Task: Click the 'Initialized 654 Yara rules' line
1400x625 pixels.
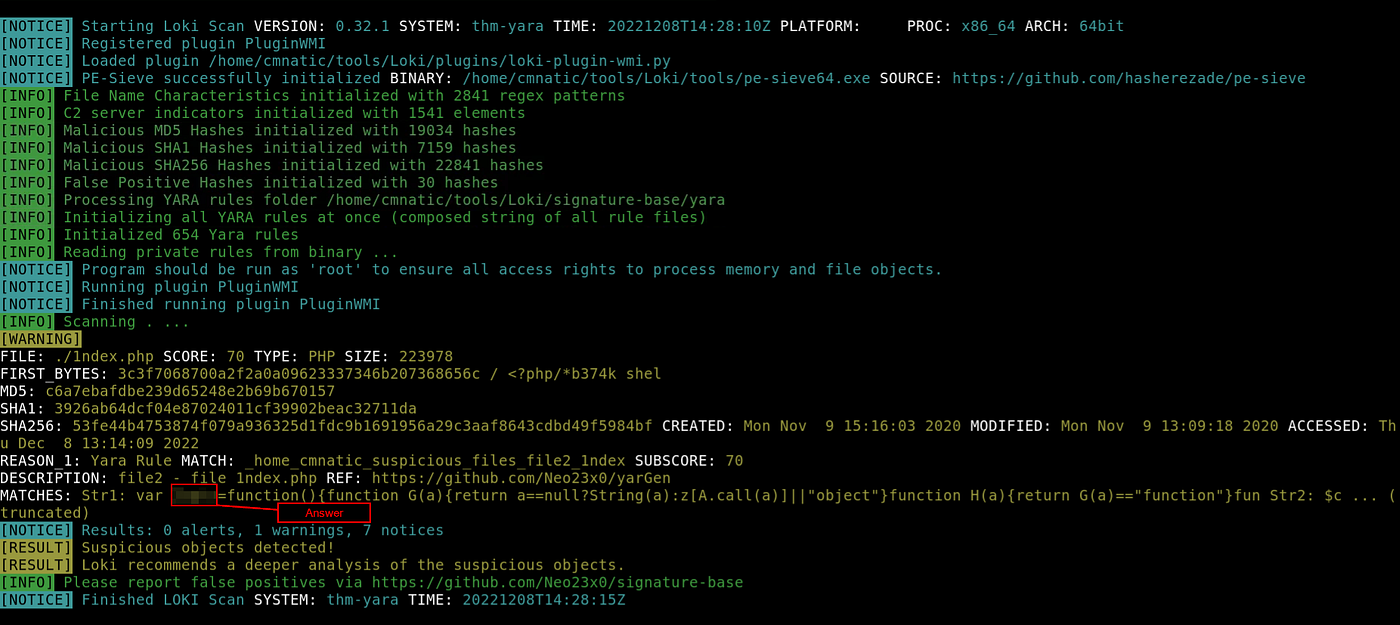Action: (181, 235)
